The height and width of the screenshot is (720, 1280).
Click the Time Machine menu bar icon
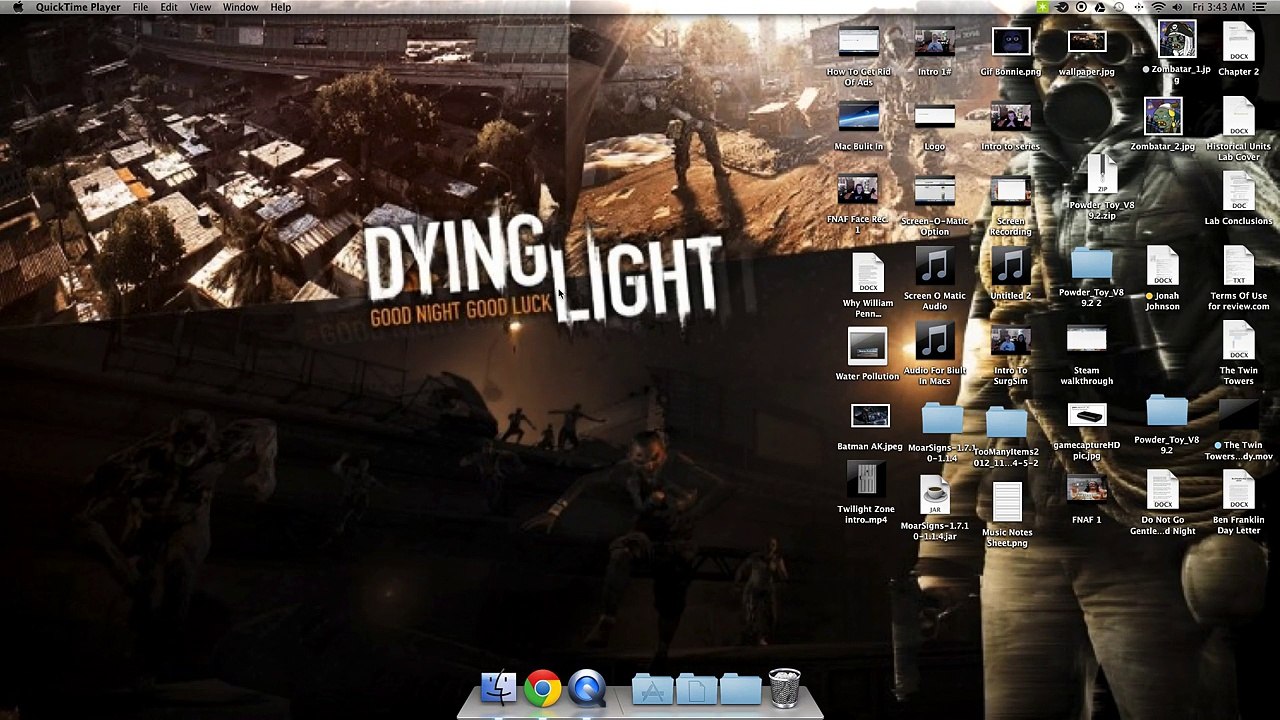click(1119, 7)
